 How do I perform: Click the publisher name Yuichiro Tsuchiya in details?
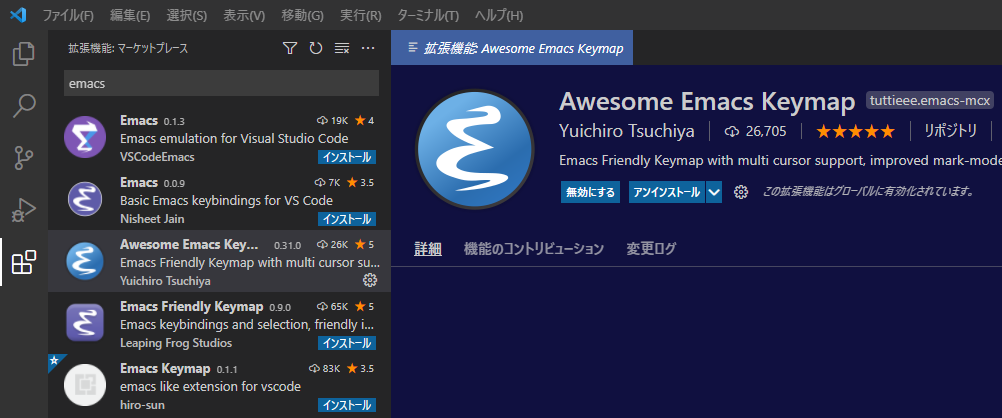pyautogui.click(x=626, y=132)
